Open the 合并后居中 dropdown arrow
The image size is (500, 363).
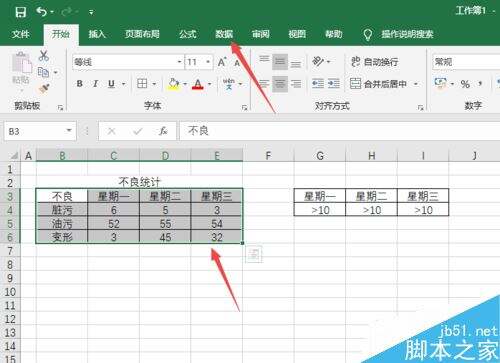(x=416, y=84)
